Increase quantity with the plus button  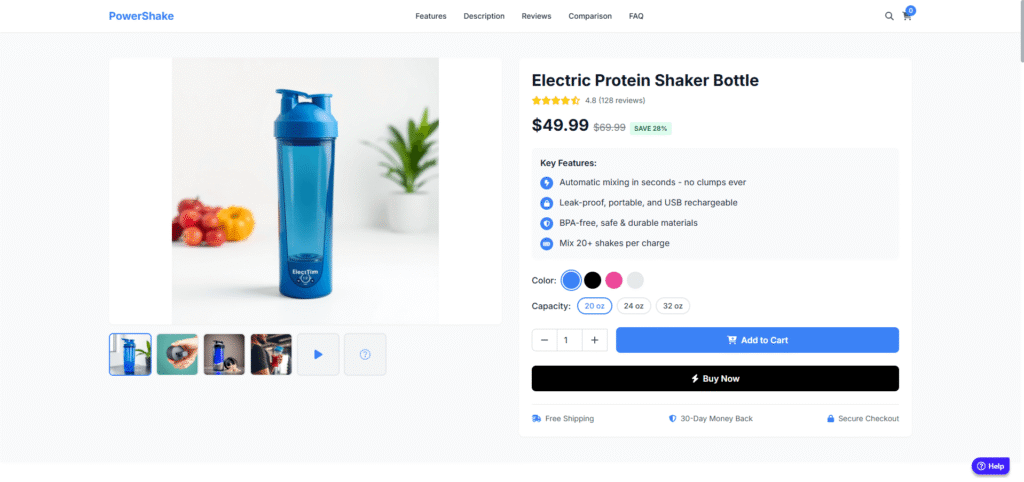pos(594,340)
